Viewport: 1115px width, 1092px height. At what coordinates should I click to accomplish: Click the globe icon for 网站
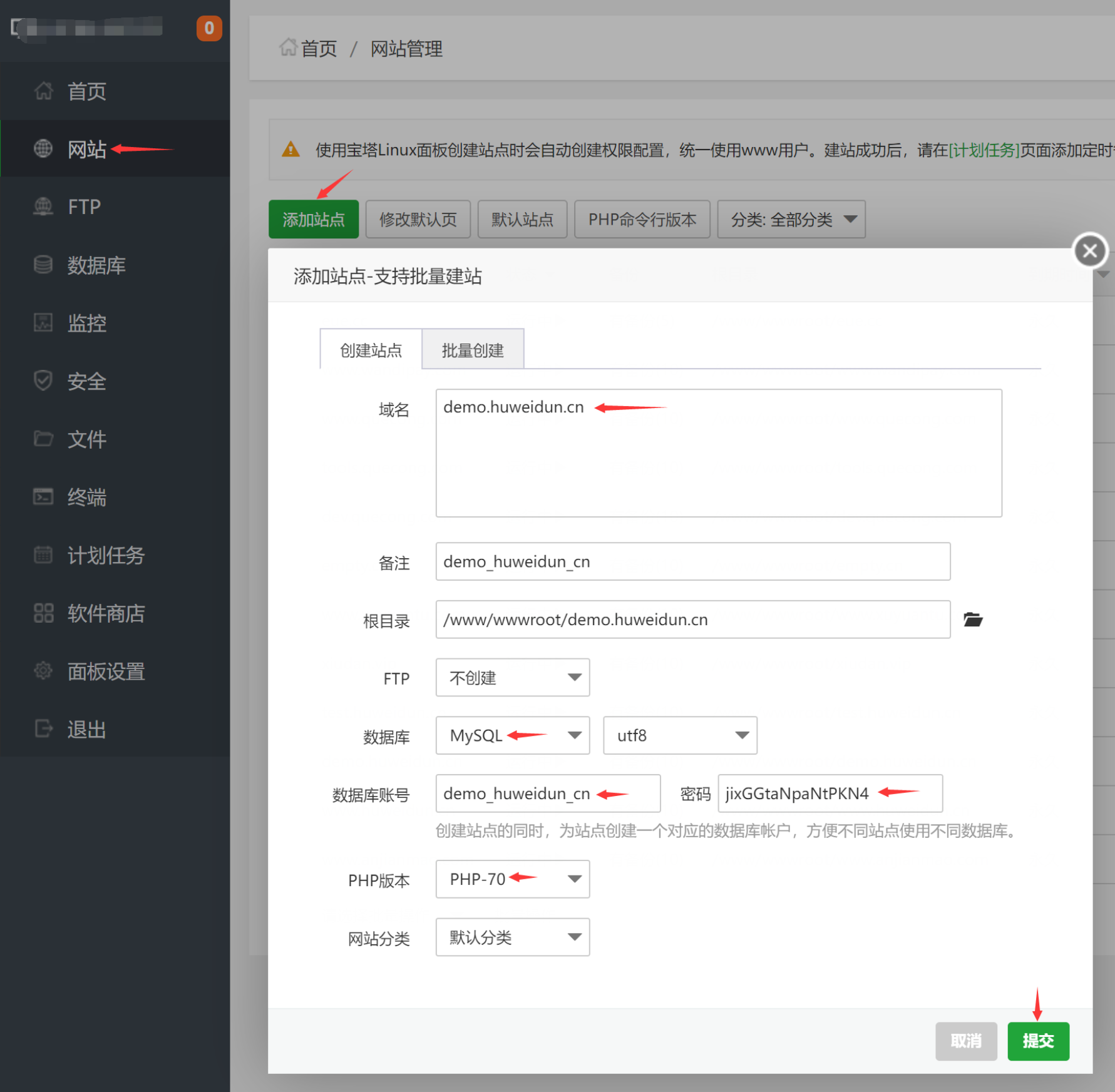click(x=43, y=149)
